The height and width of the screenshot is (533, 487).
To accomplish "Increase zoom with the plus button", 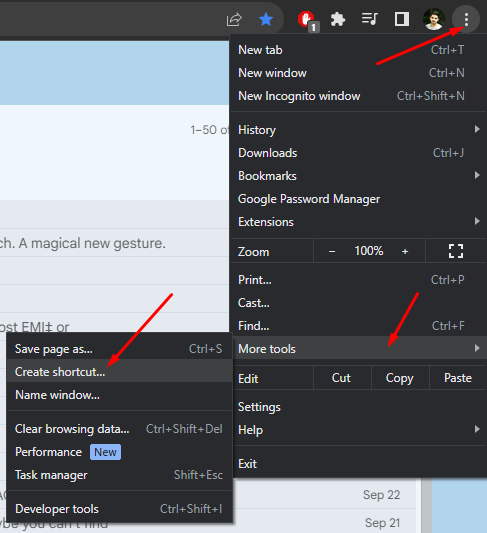I will pos(405,252).
